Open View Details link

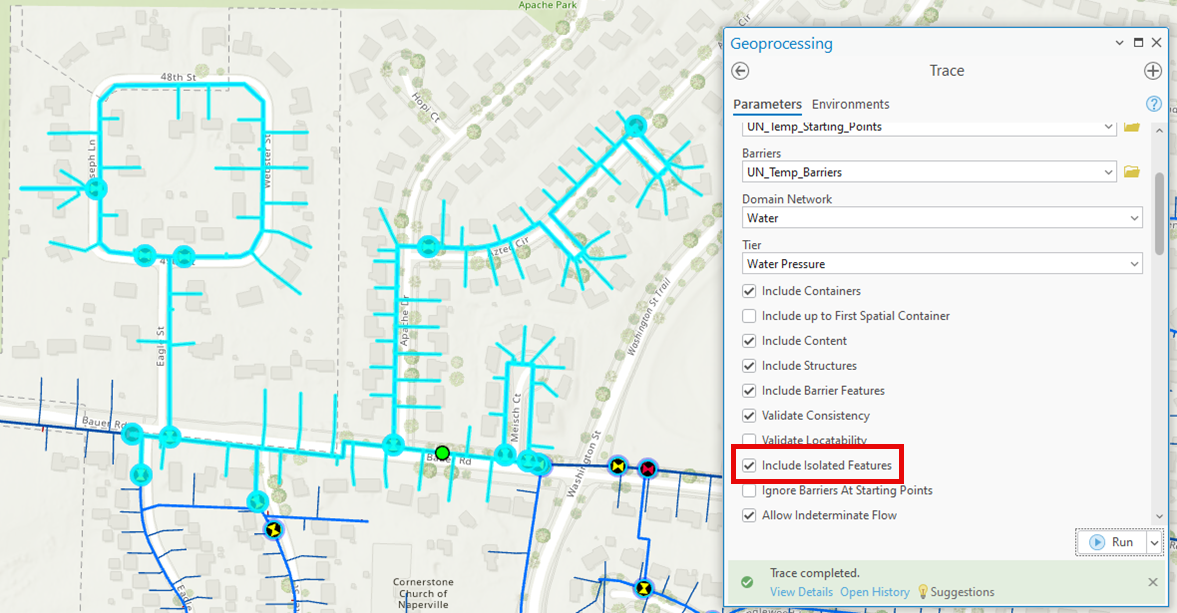(x=801, y=592)
